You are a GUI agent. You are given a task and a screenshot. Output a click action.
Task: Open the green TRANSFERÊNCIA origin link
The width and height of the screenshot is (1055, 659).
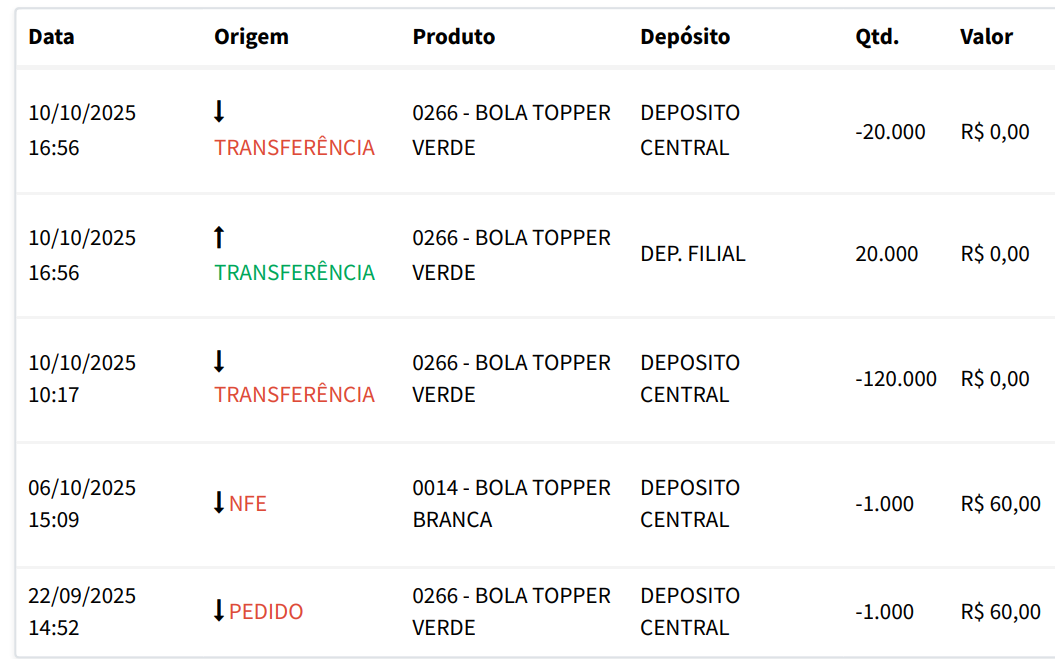tap(295, 273)
